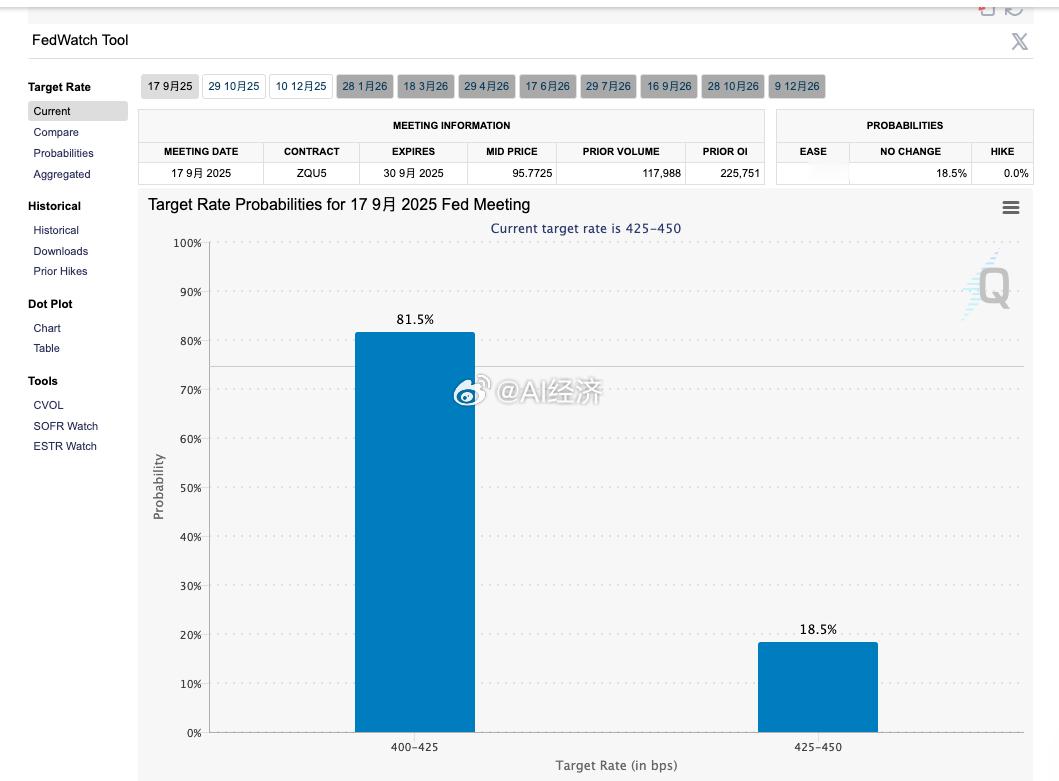Select the 28 10月26 meeting tab
The width and height of the screenshot is (1059, 781).
tap(733, 86)
